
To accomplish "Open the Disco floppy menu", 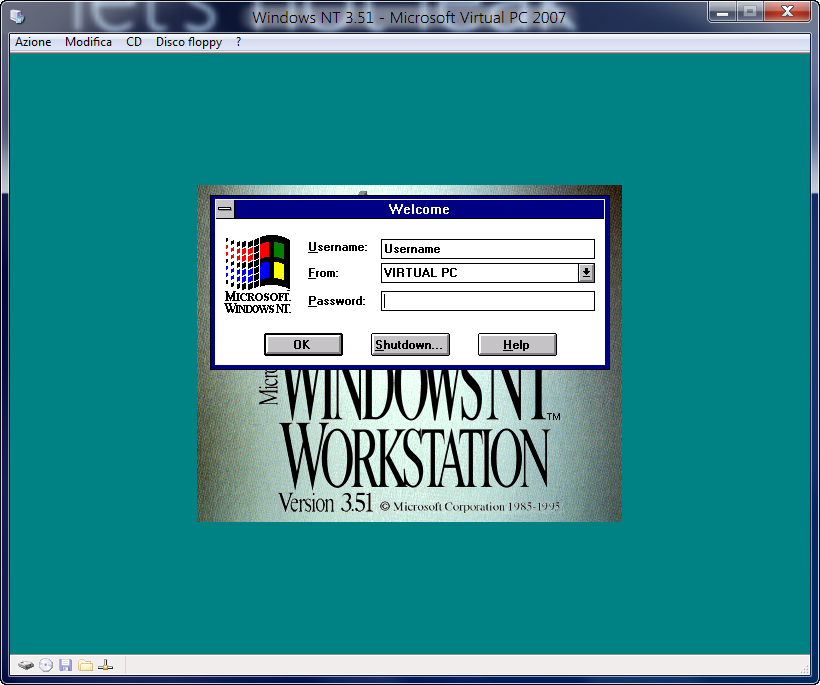I will pyautogui.click(x=189, y=42).
